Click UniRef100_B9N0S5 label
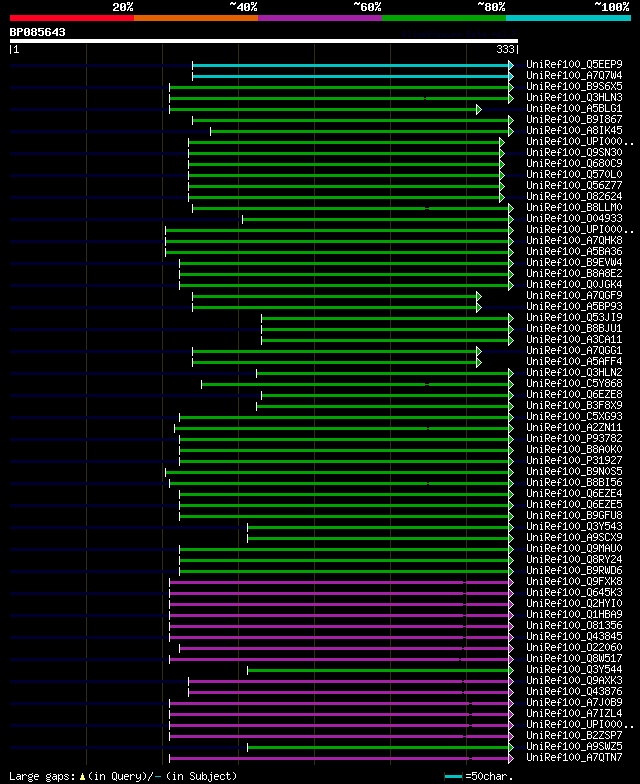This screenshot has width=640, height=784. [574, 472]
